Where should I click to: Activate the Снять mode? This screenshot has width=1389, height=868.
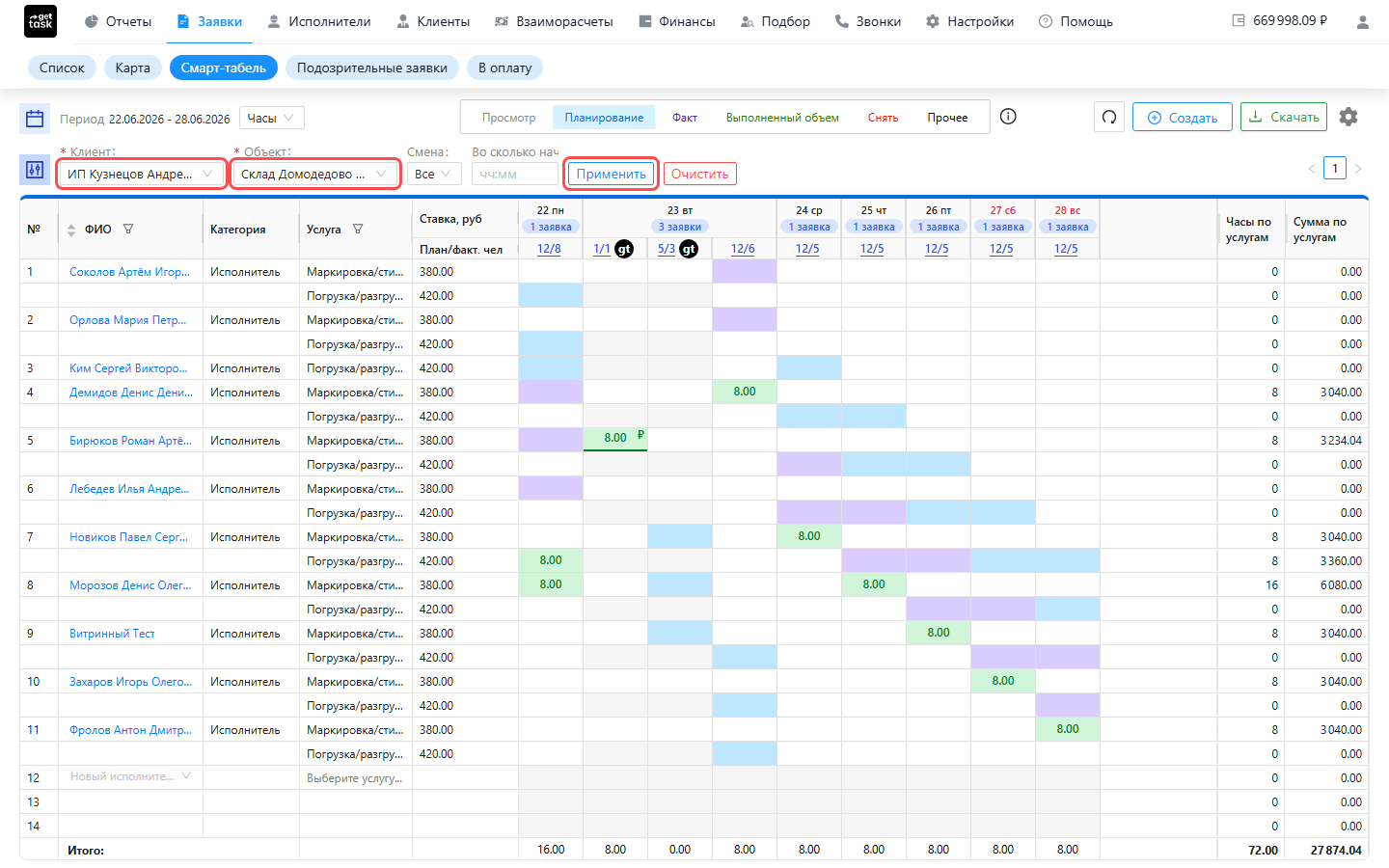click(x=883, y=118)
